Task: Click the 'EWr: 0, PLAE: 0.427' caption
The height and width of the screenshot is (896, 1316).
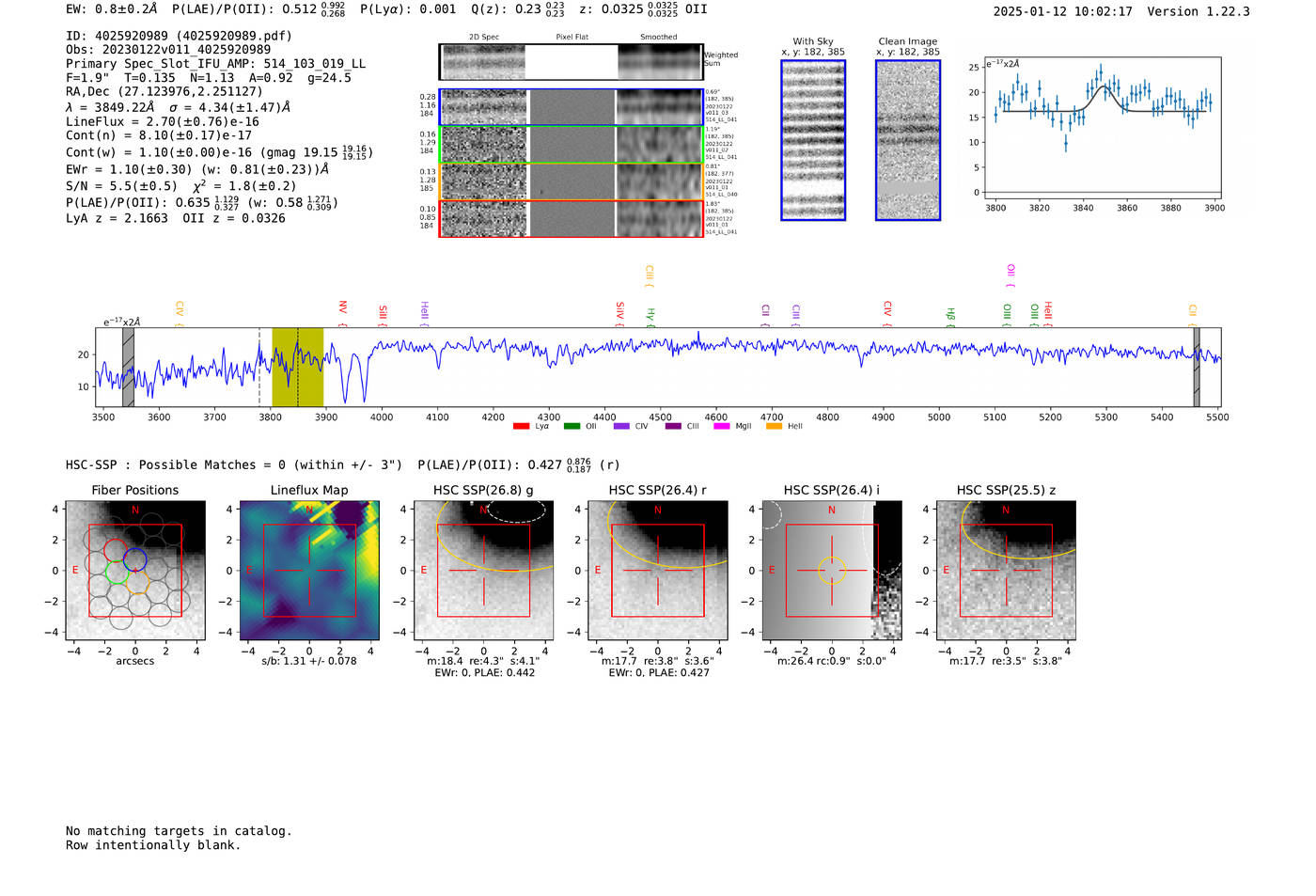Action: tap(659, 672)
